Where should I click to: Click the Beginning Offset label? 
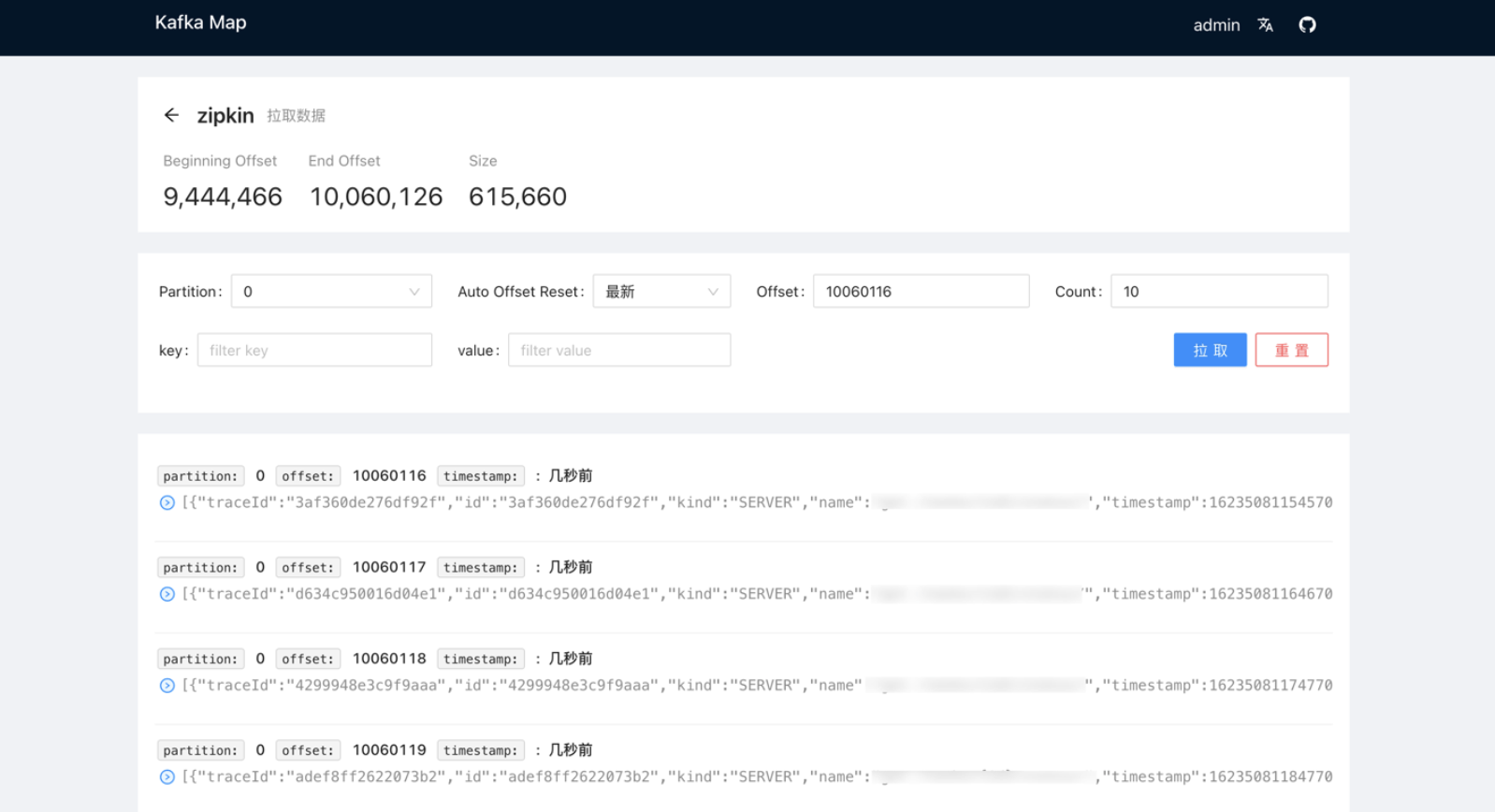pyautogui.click(x=220, y=161)
